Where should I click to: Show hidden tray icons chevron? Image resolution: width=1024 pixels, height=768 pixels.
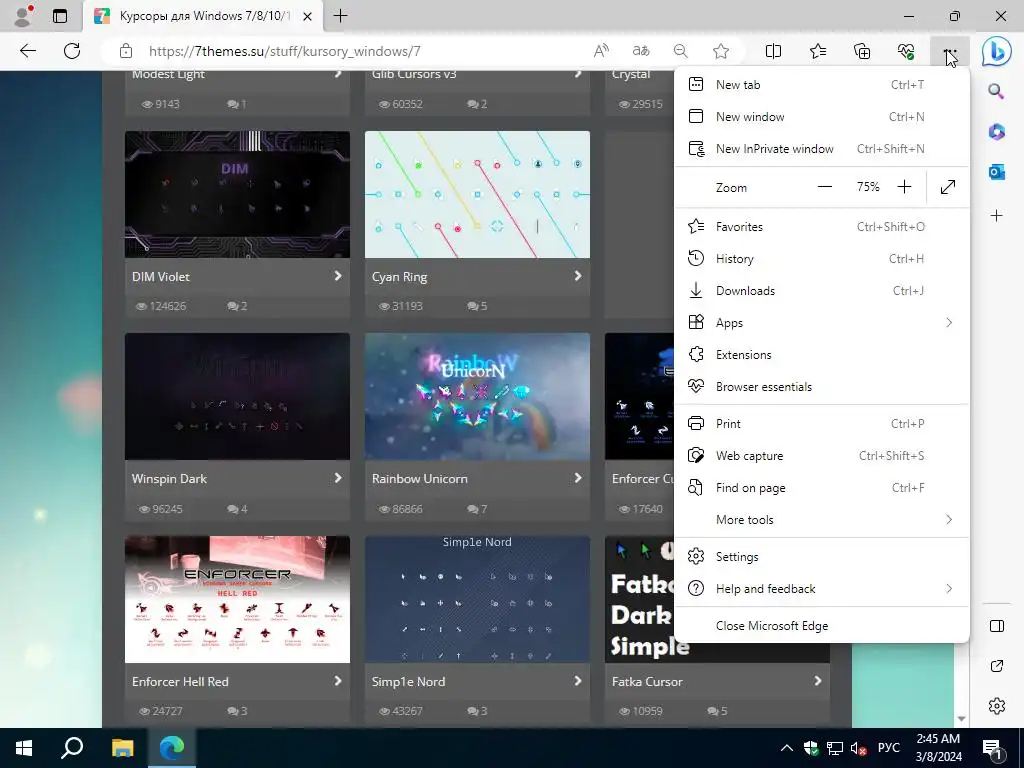(787, 748)
